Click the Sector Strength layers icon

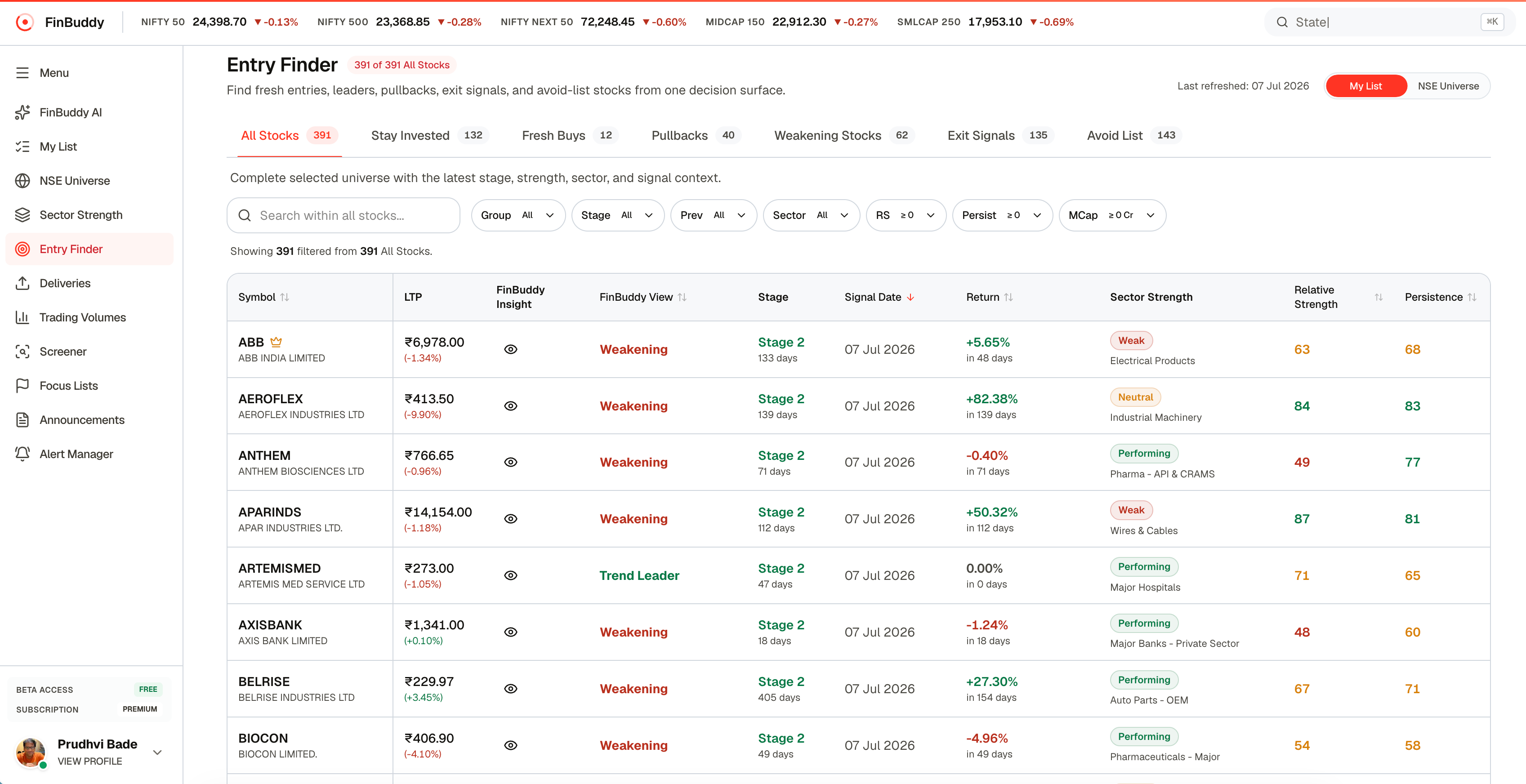coord(22,215)
